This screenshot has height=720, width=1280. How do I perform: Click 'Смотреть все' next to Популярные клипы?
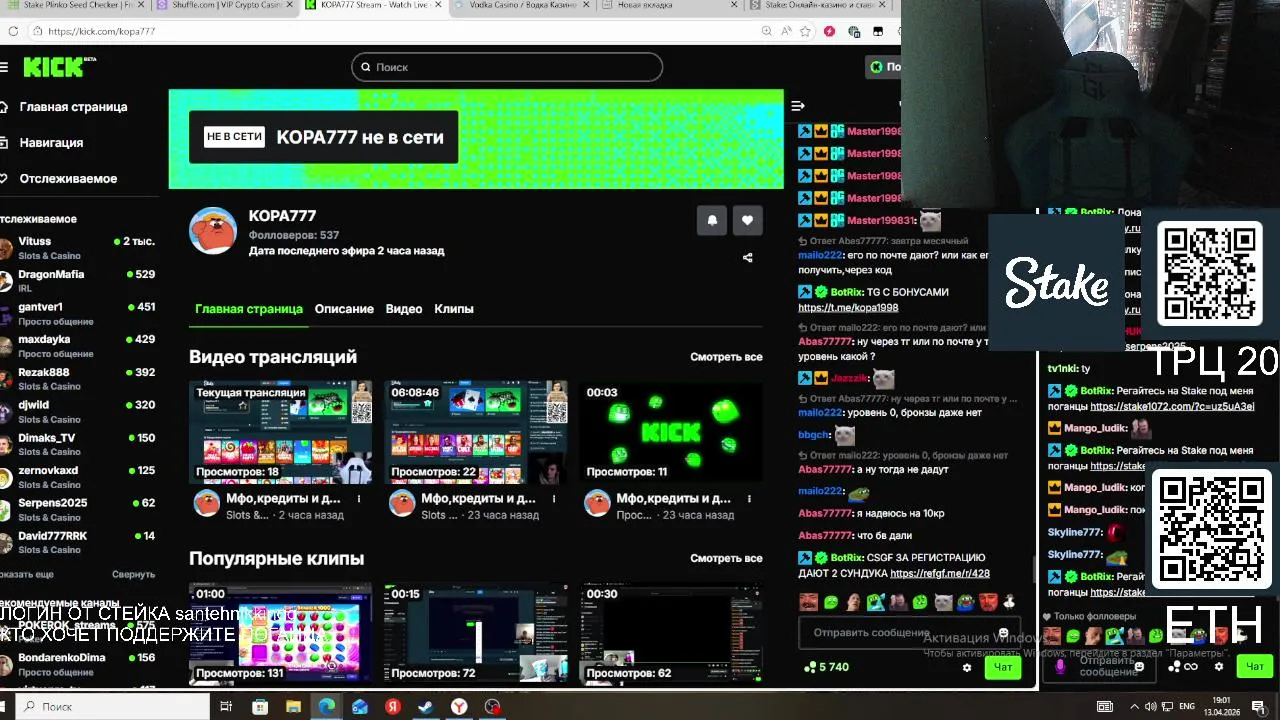click(726, 558)
